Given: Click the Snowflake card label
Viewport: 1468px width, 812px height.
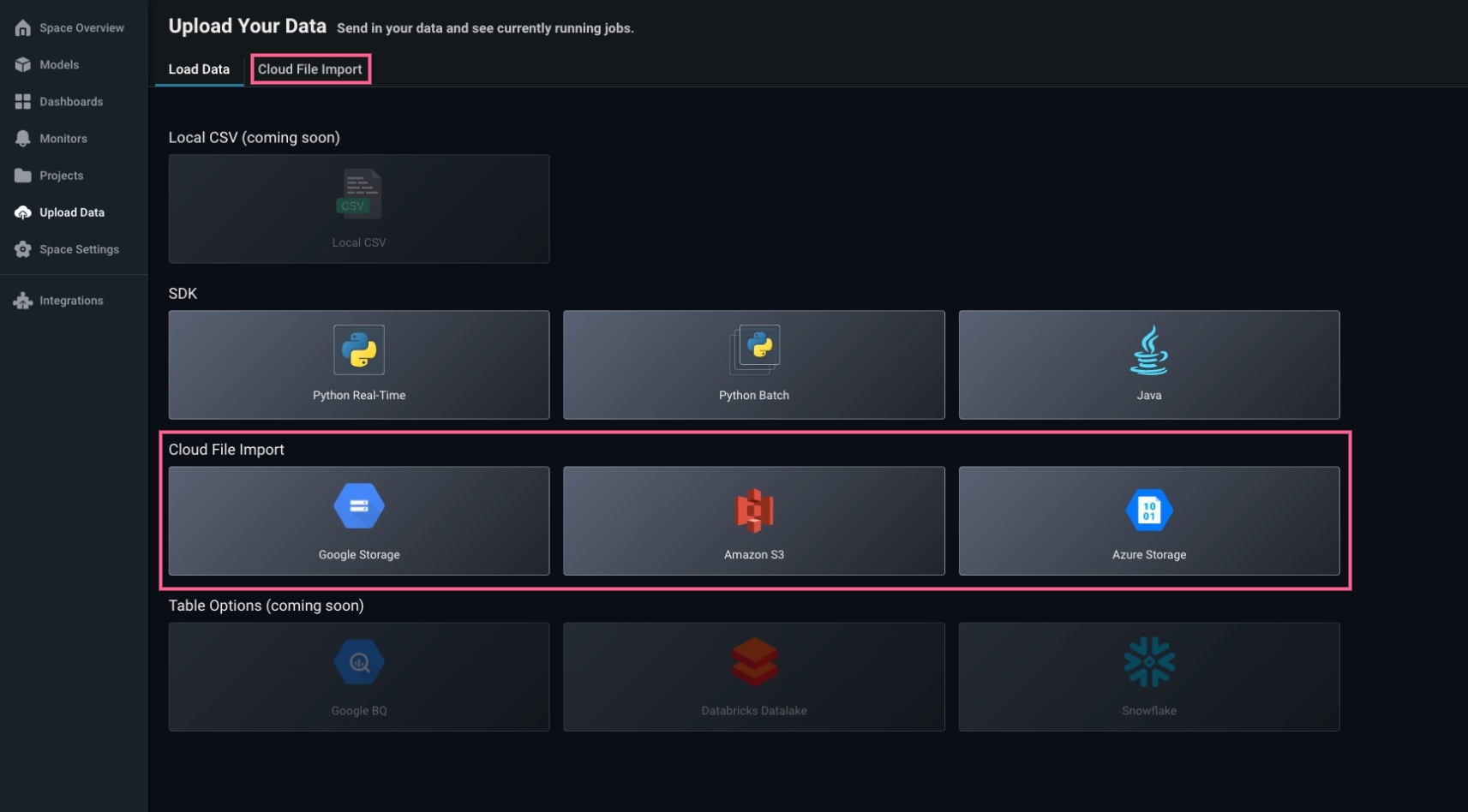Looking at the screenshot, I should (x=1149, y=711).
